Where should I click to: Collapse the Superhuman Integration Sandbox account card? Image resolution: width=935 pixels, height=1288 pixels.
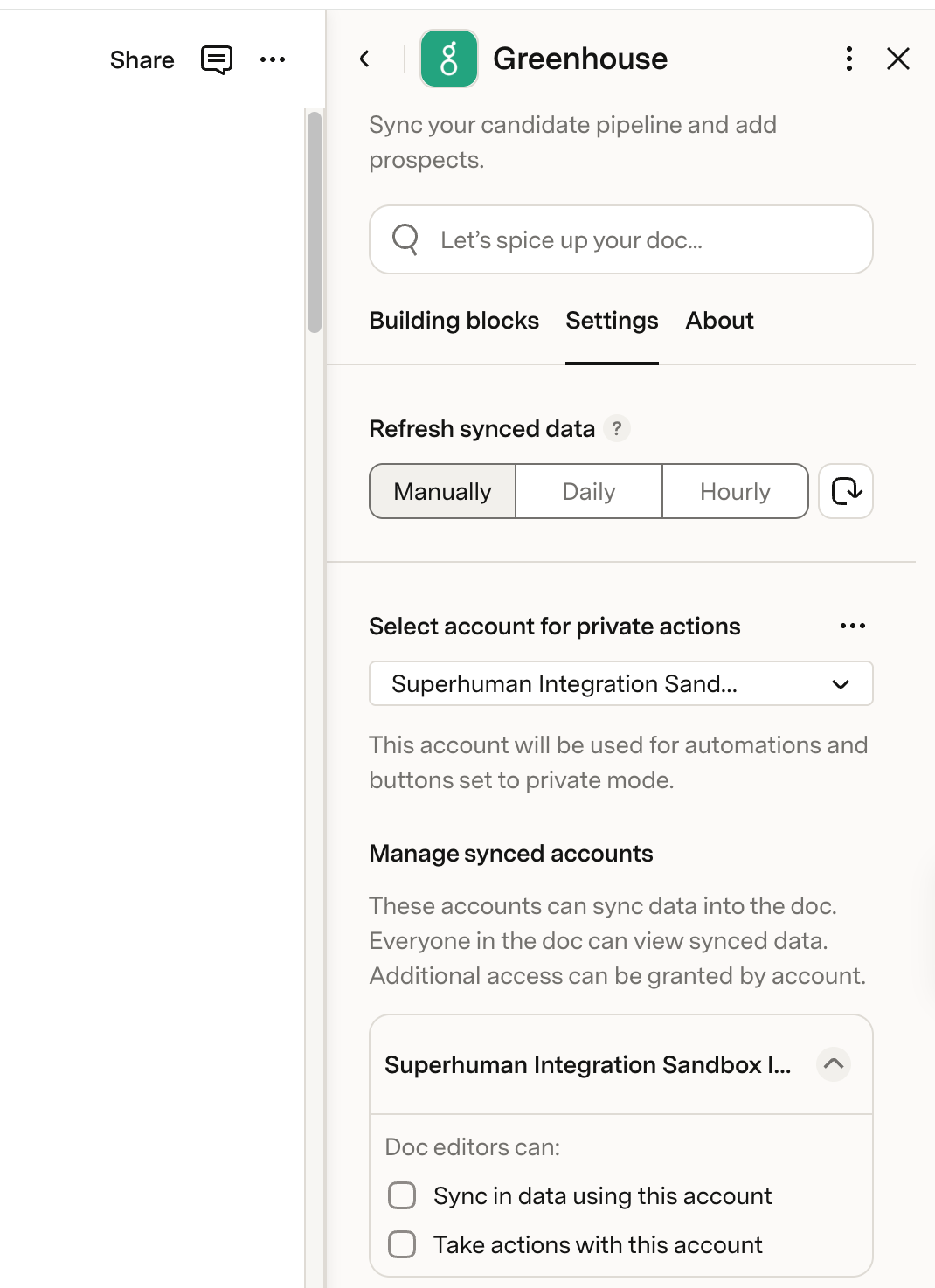(834, 1064)
